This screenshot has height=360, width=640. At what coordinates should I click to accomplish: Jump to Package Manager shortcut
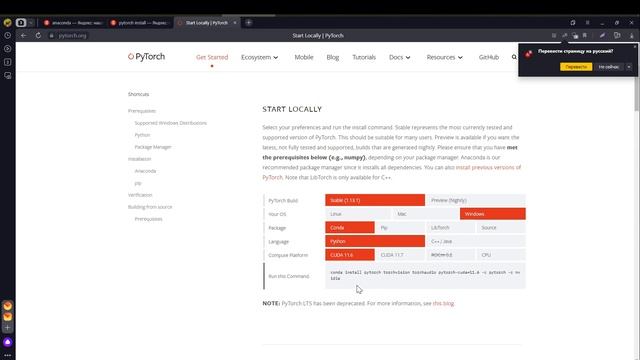[153, 147]
